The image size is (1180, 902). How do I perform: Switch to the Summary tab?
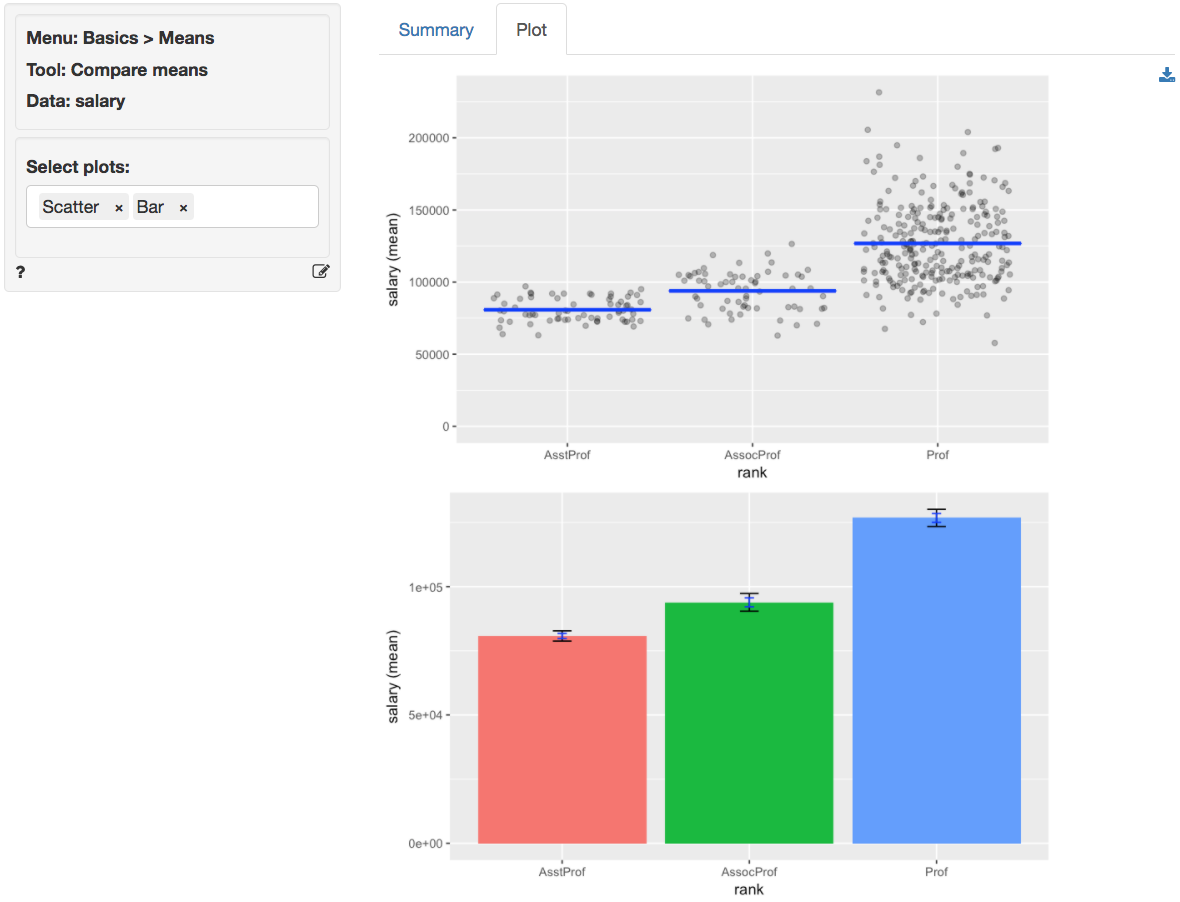(x=436, y=29)
